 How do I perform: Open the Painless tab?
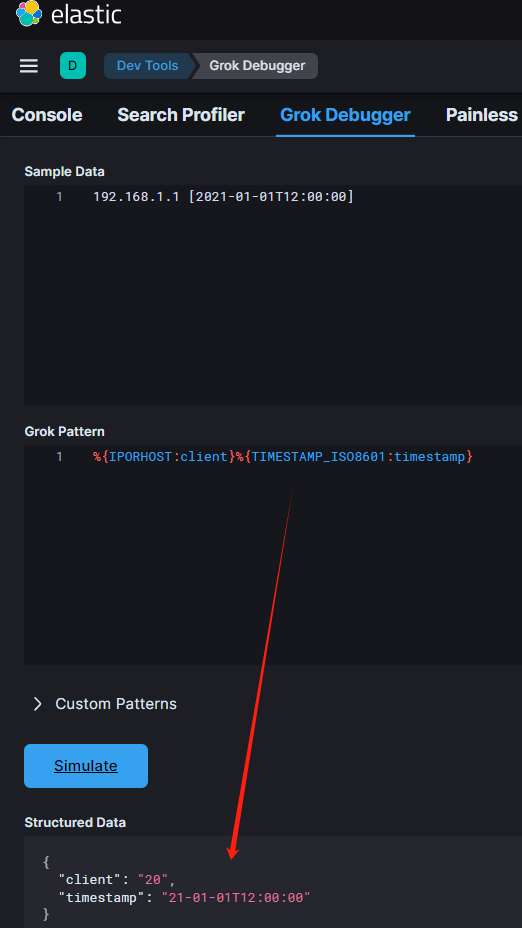482,115
